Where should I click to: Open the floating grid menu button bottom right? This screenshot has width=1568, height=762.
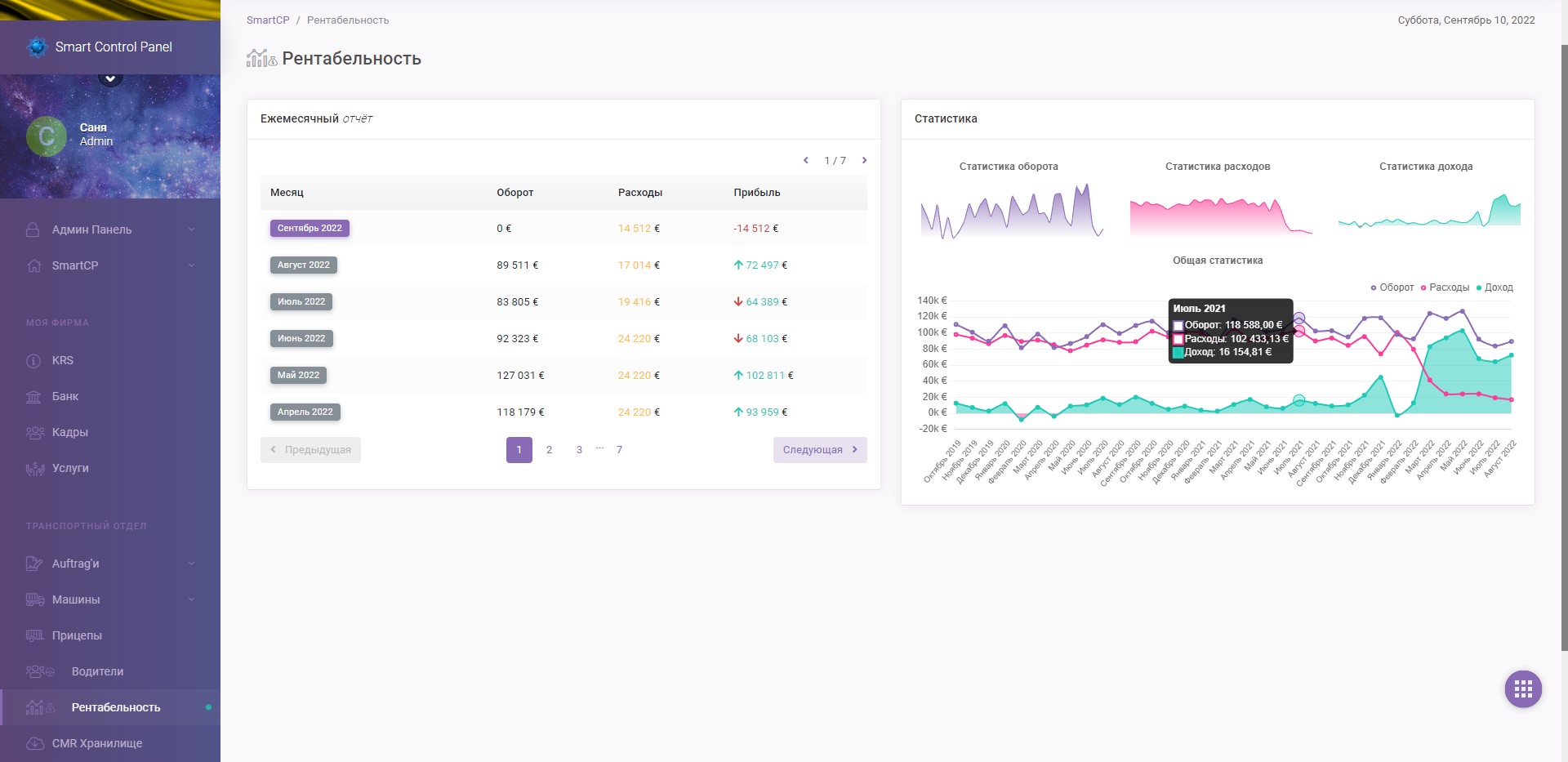pyautogui.click(x=1522, y=688)
